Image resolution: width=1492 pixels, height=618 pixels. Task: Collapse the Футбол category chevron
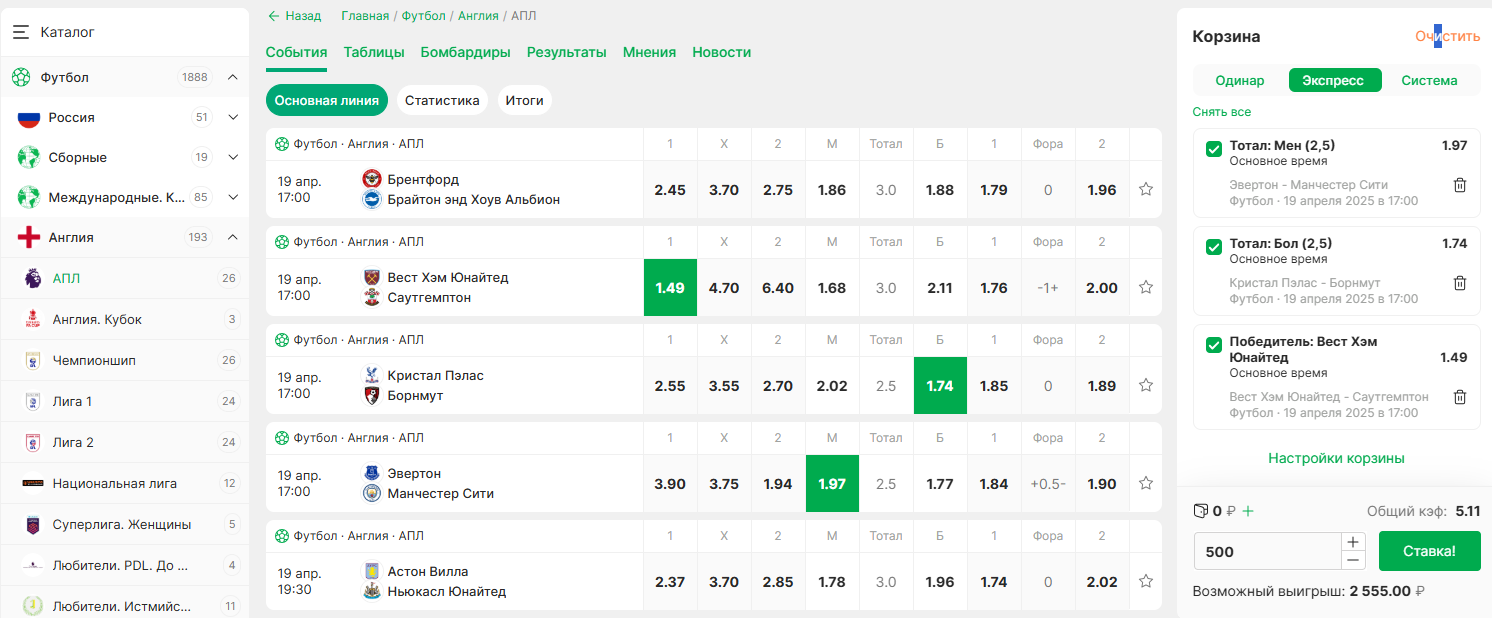(232, 77)
